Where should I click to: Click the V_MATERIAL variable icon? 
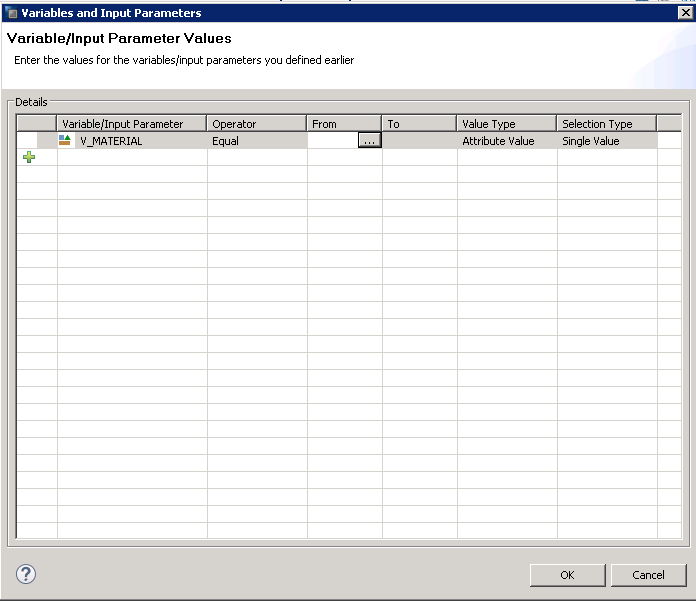point(65,141)
